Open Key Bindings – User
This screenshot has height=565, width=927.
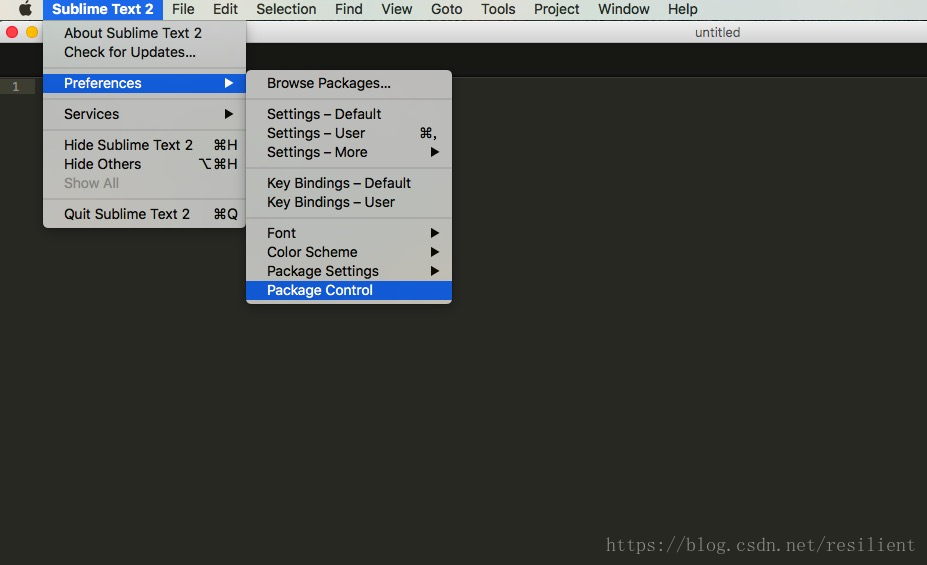pyautogui.click(x=349, y=202)
